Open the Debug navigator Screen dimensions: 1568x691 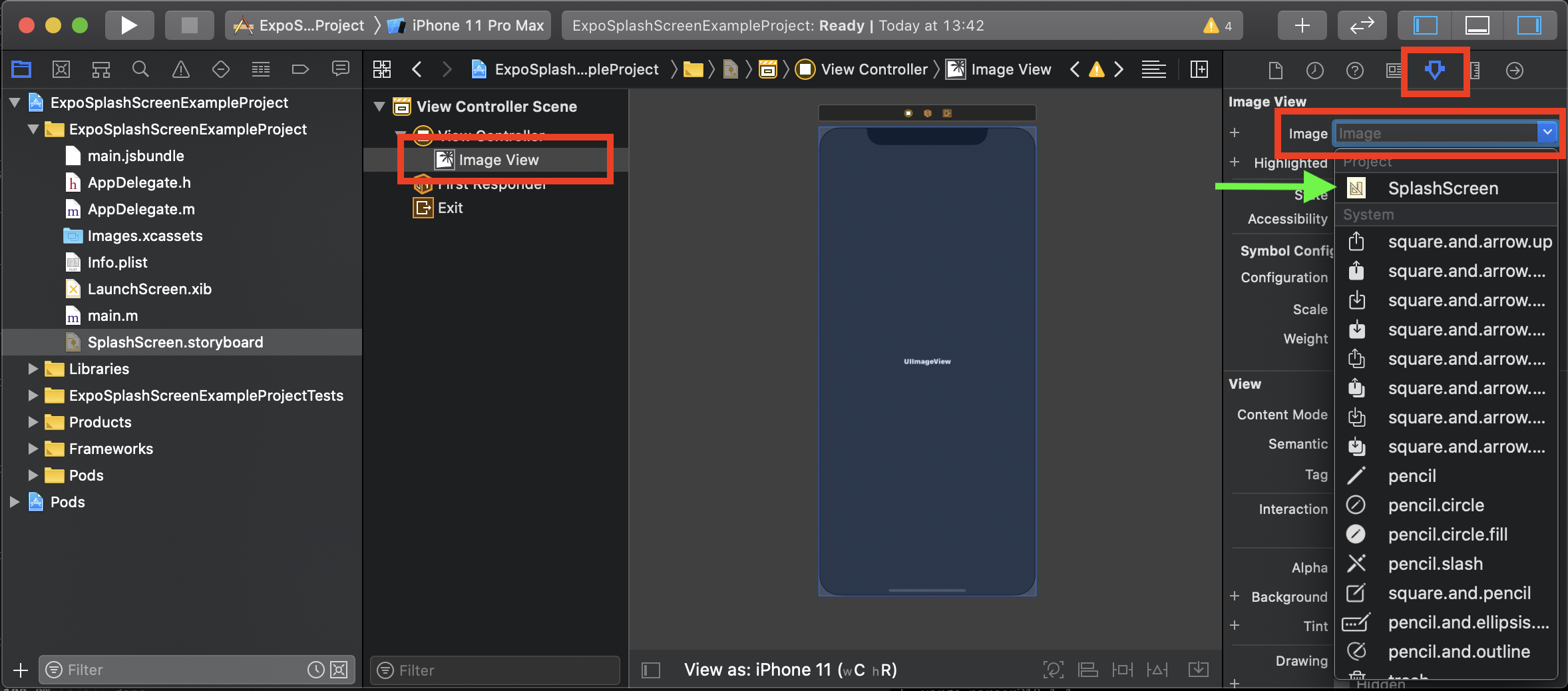click(261, 69)
